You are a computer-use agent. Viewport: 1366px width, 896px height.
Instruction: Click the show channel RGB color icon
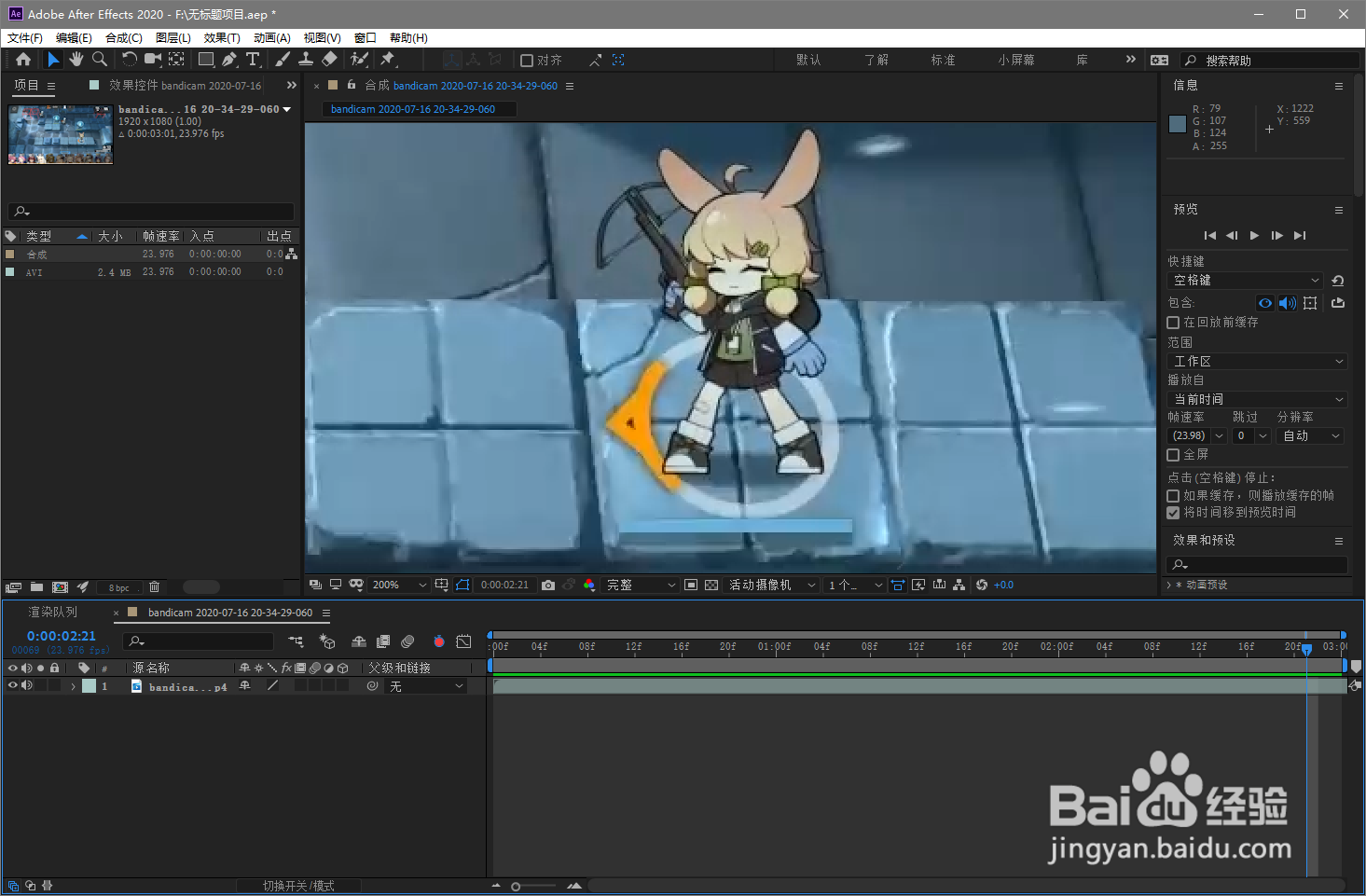(x=589, y=586)
